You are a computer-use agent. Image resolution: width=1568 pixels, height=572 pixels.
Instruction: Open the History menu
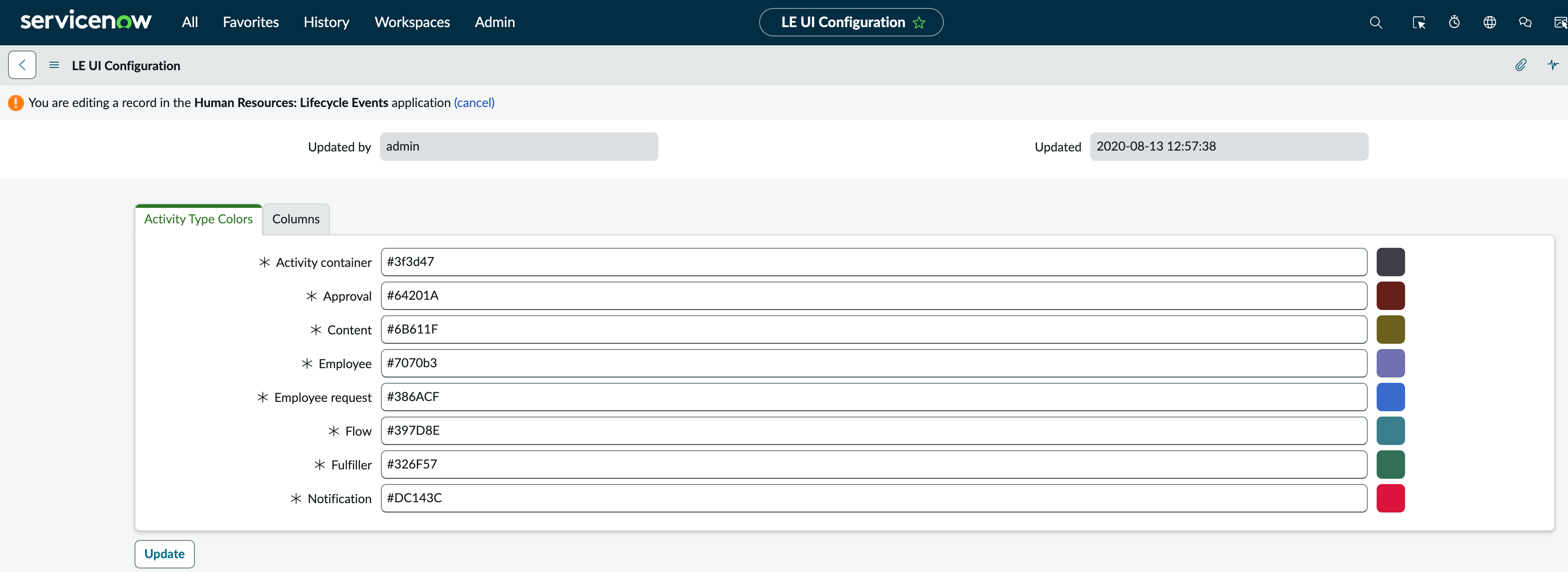pyautogui.click(x=326, y=22)
